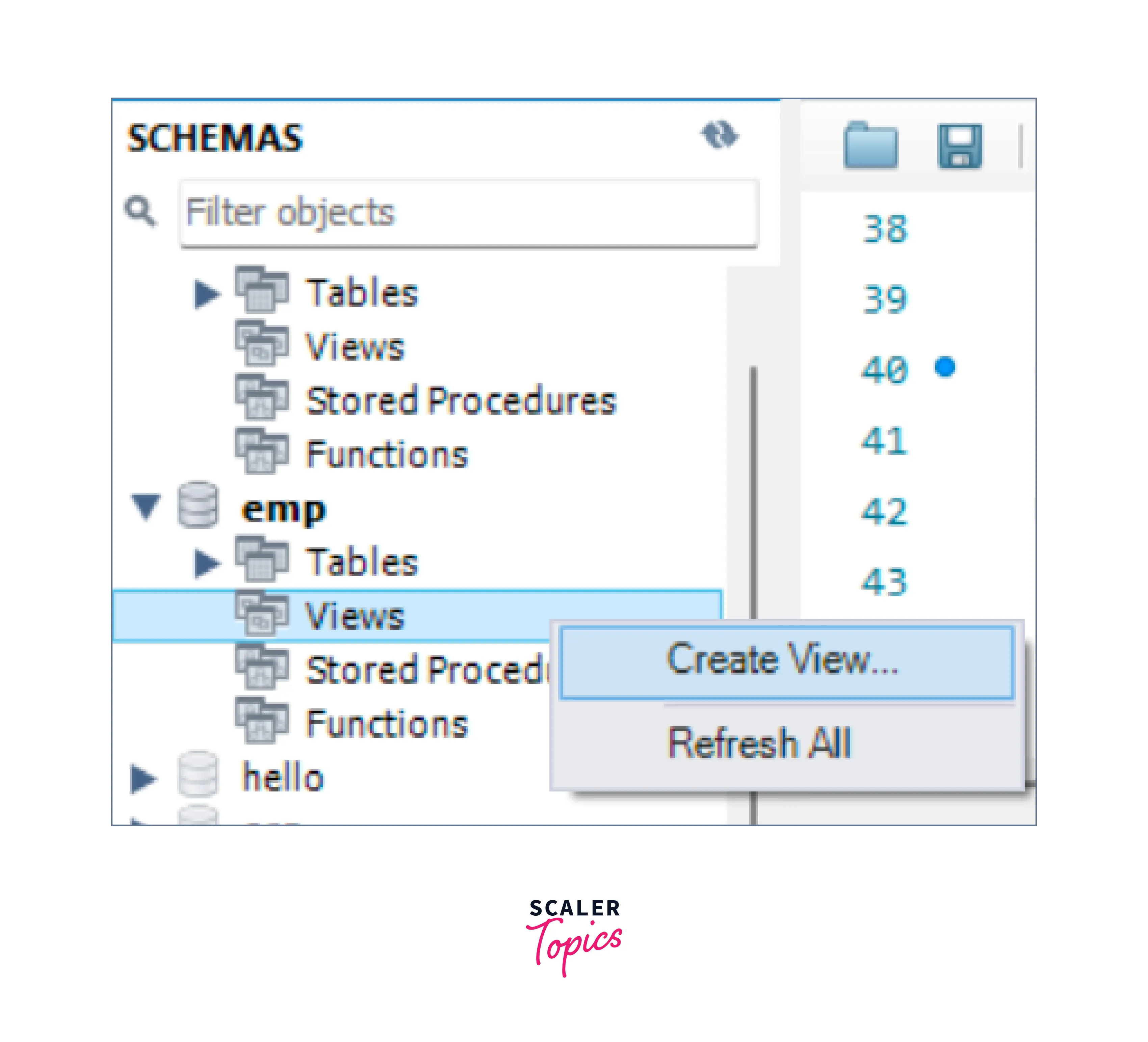Screen dimensions: 1148x1042
Task: Click the open SQL script folder icon
Action: pyautogui.click(x=870, y=146)
